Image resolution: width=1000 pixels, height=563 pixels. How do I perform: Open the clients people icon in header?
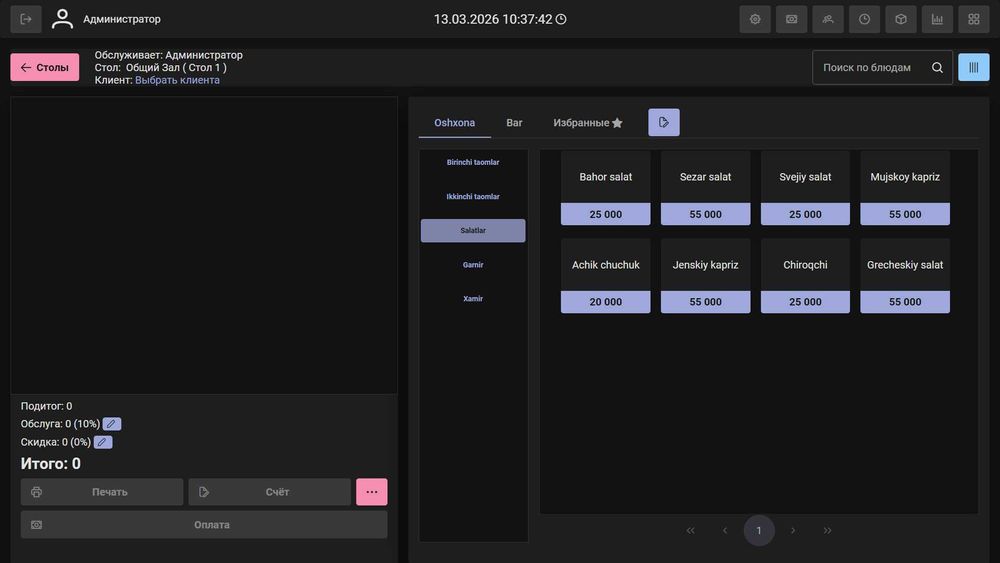tap(828, 19)
